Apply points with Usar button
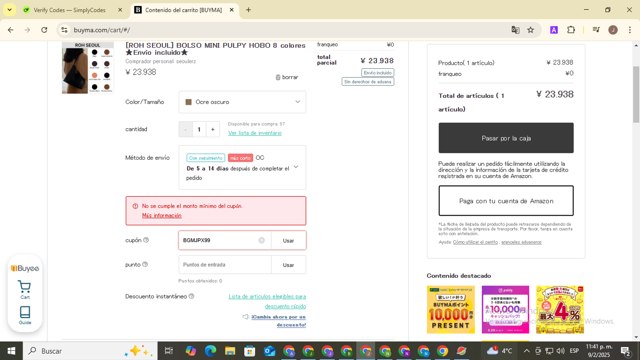This screenshot has width=640, height=360. pyautogui.click(x=288, y=265)
